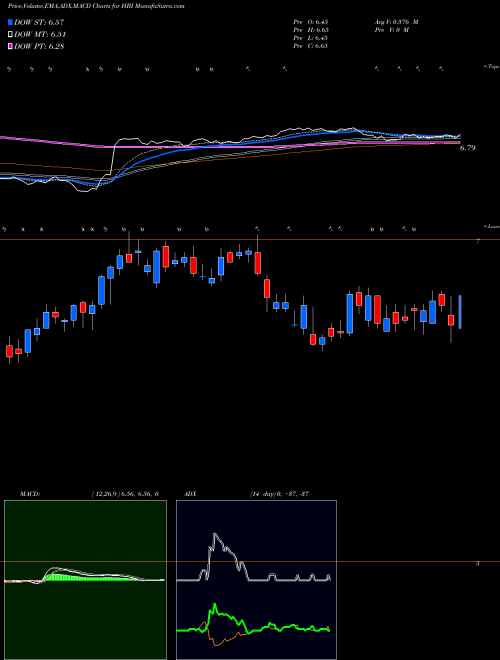Click the blue DOW ST legend swatch
500x660 pixels.
[10, 22]
